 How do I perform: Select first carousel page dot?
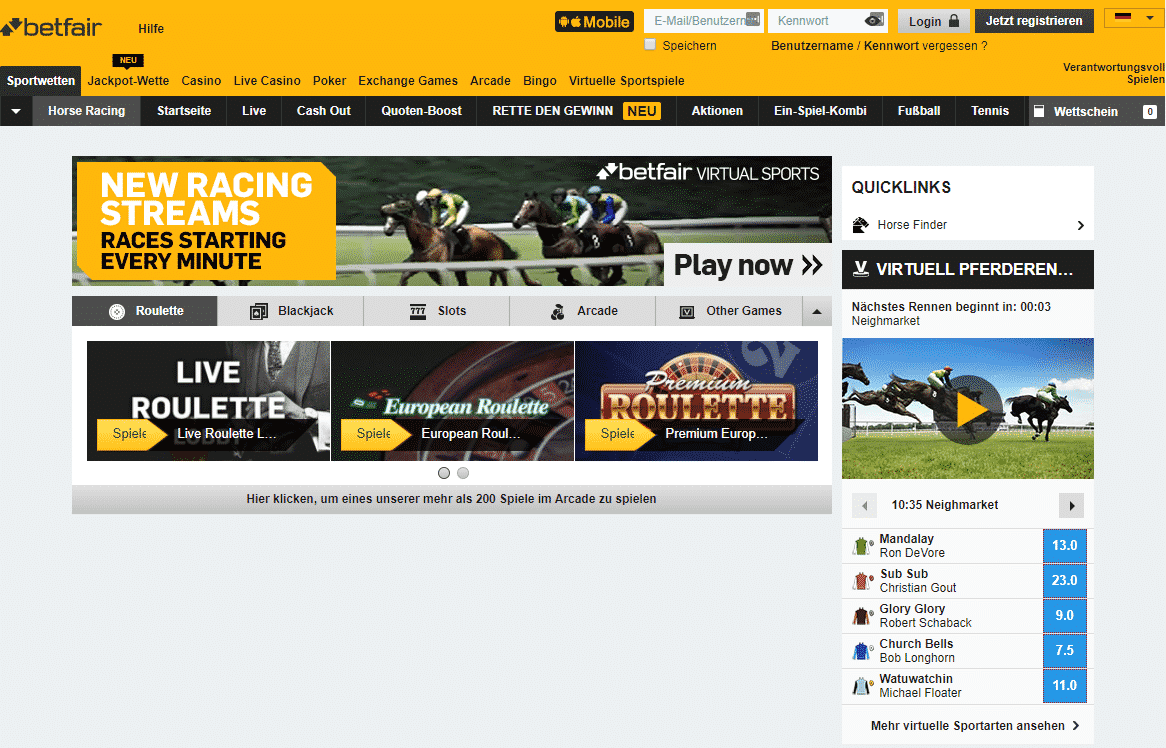pyautogui.click(x=444, y=473)
